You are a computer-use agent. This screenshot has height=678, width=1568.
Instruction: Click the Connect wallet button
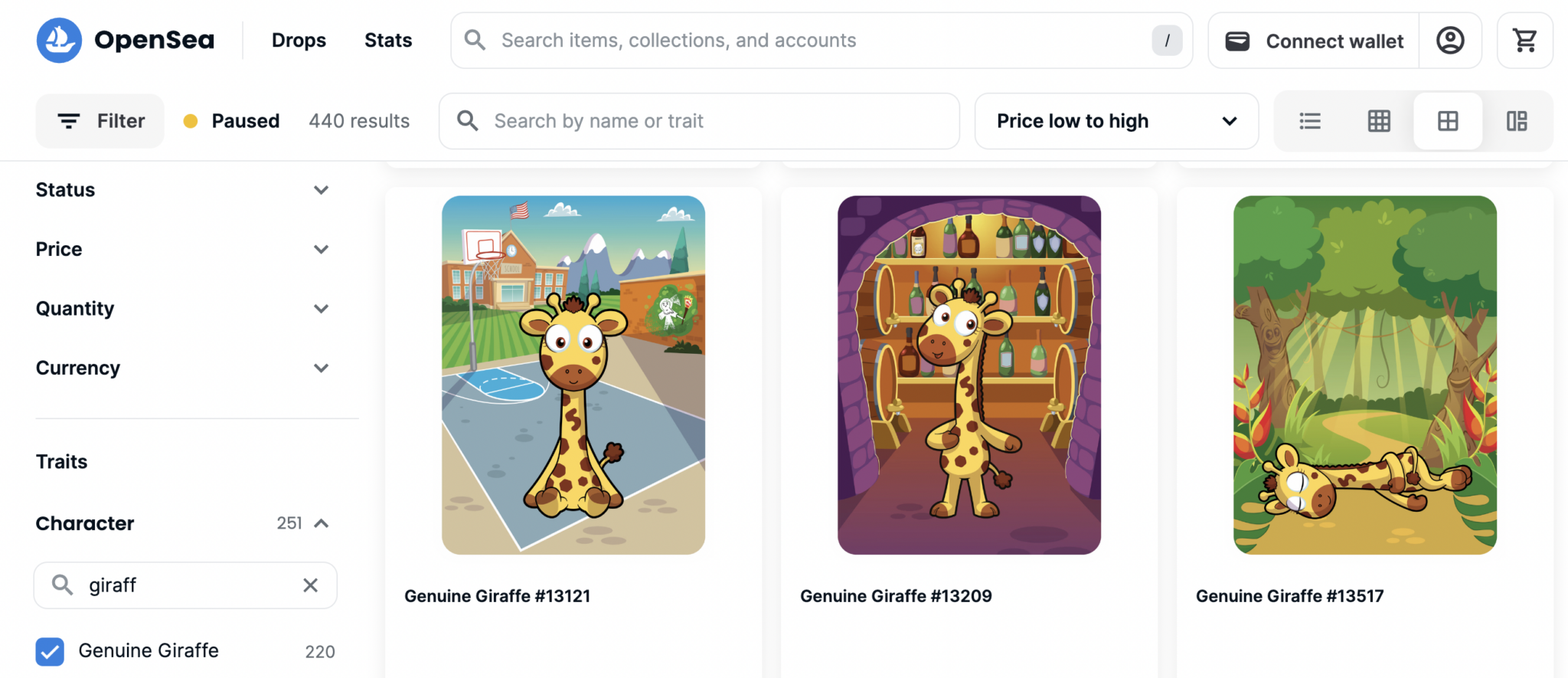tap(1312, 40)
